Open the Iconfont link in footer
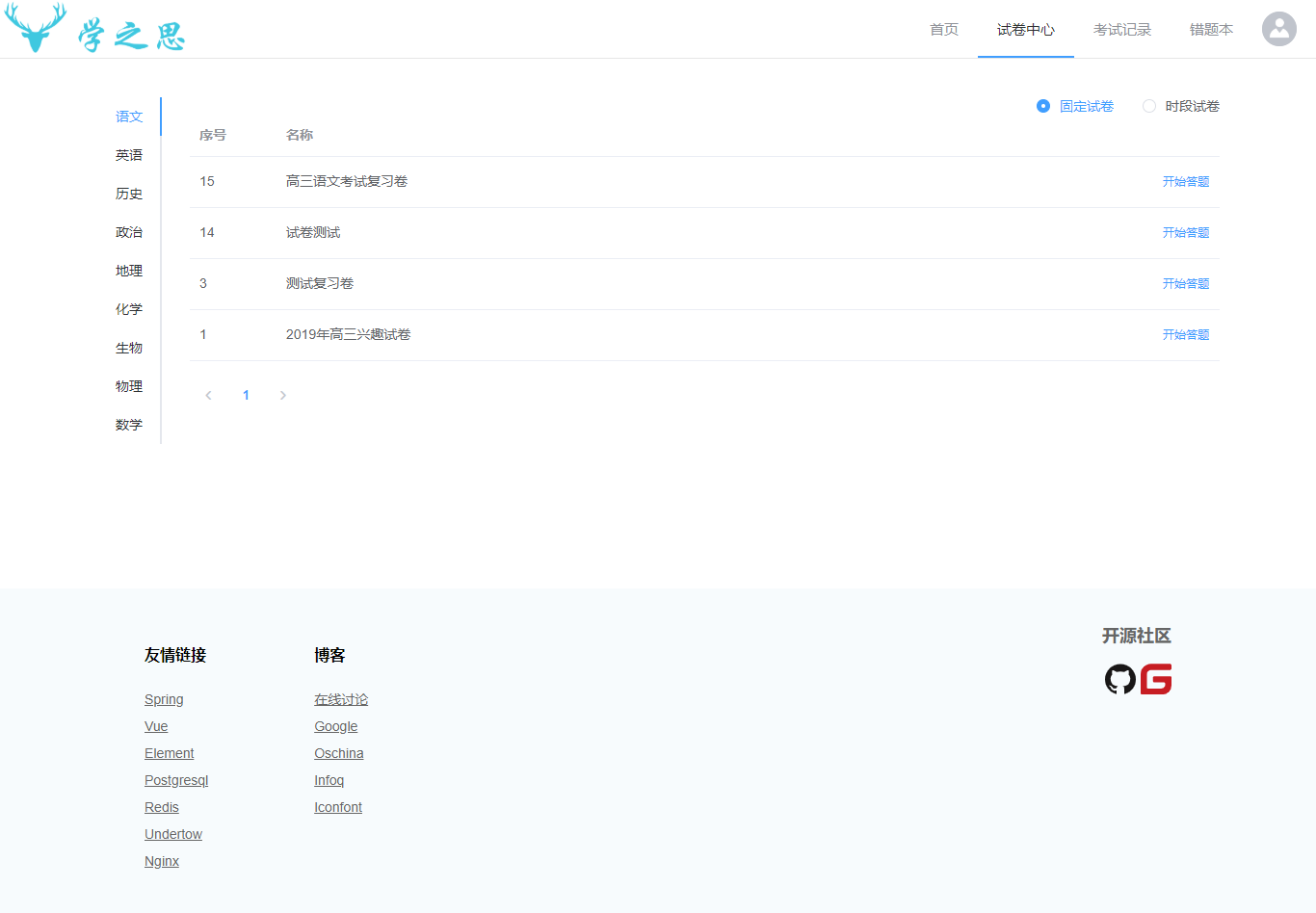This screenshot has height=913, width=1316. click(338, 807)
